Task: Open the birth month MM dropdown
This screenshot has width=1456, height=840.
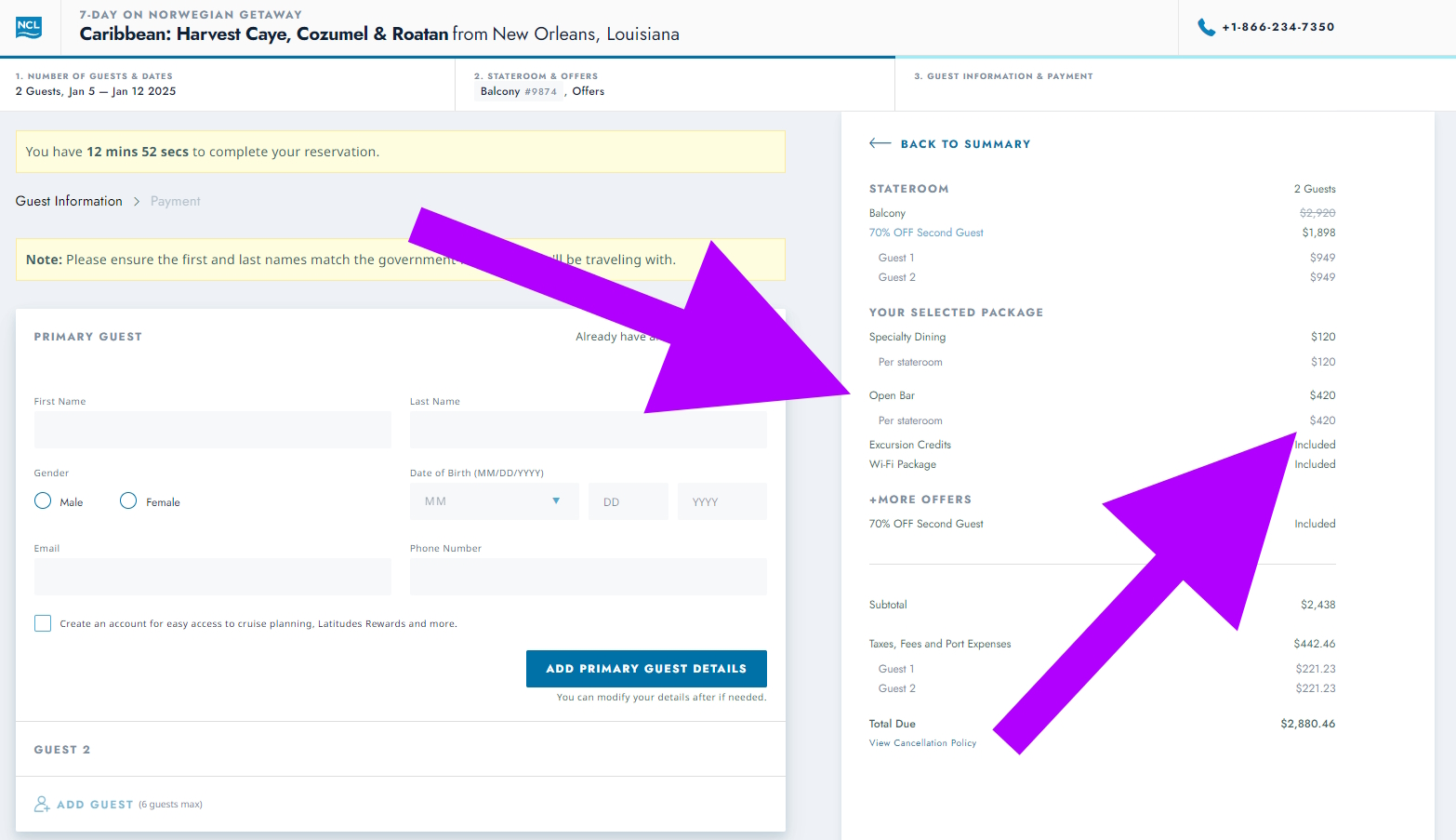Action: (494, 501)
